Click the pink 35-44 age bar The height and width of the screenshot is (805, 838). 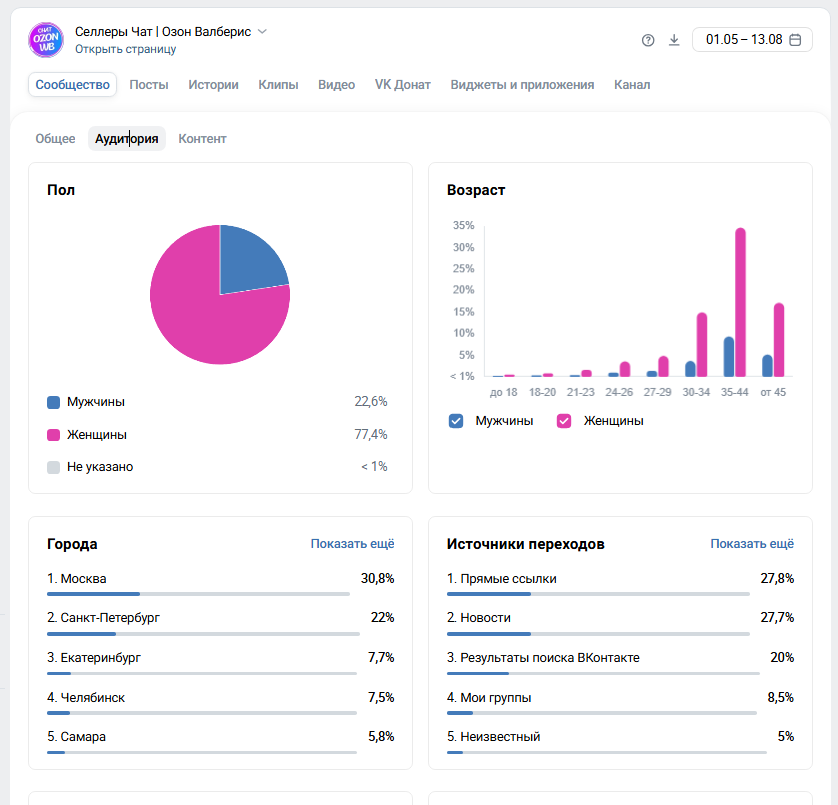click(x=740, y=303)
